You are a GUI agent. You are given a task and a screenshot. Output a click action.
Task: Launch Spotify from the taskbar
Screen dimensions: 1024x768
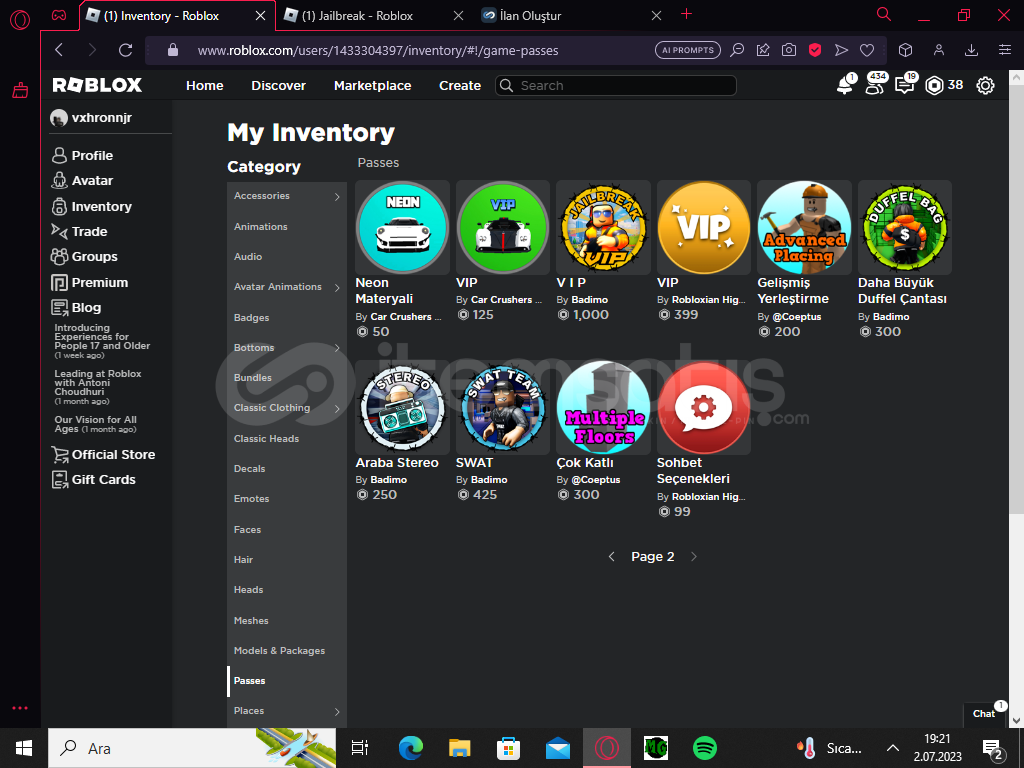[705, 748]
